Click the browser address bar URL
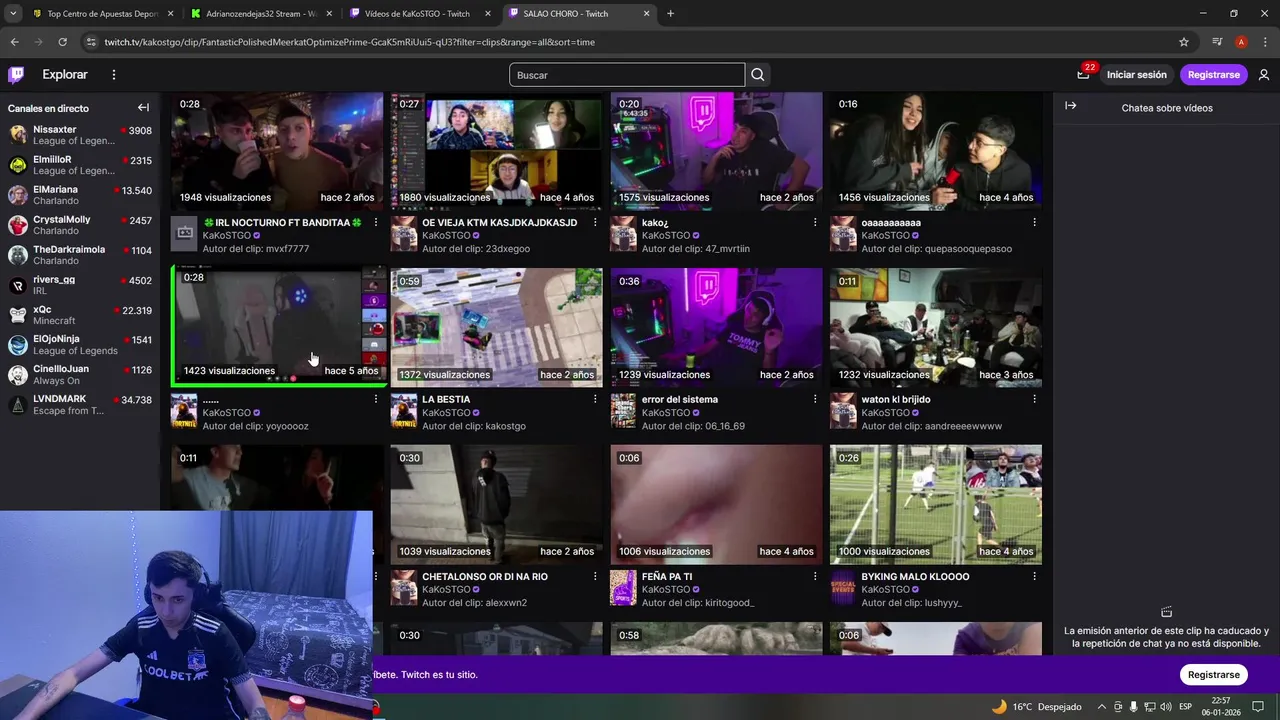 [350, 42]
